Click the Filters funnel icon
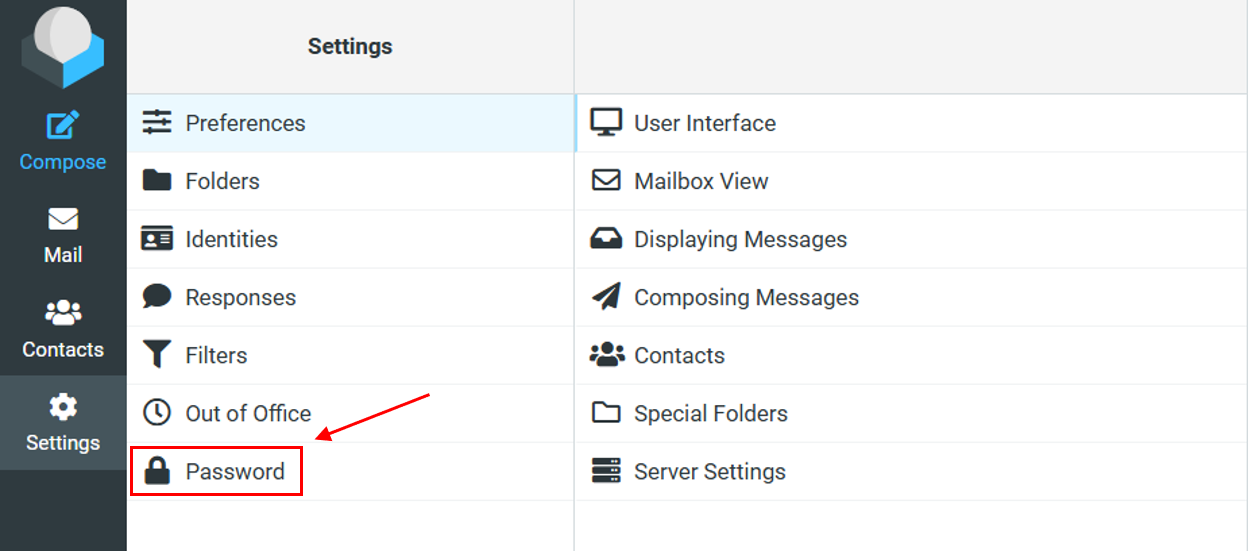The image size is (1249, 551). pyautogui.click(x=157, y=355)
